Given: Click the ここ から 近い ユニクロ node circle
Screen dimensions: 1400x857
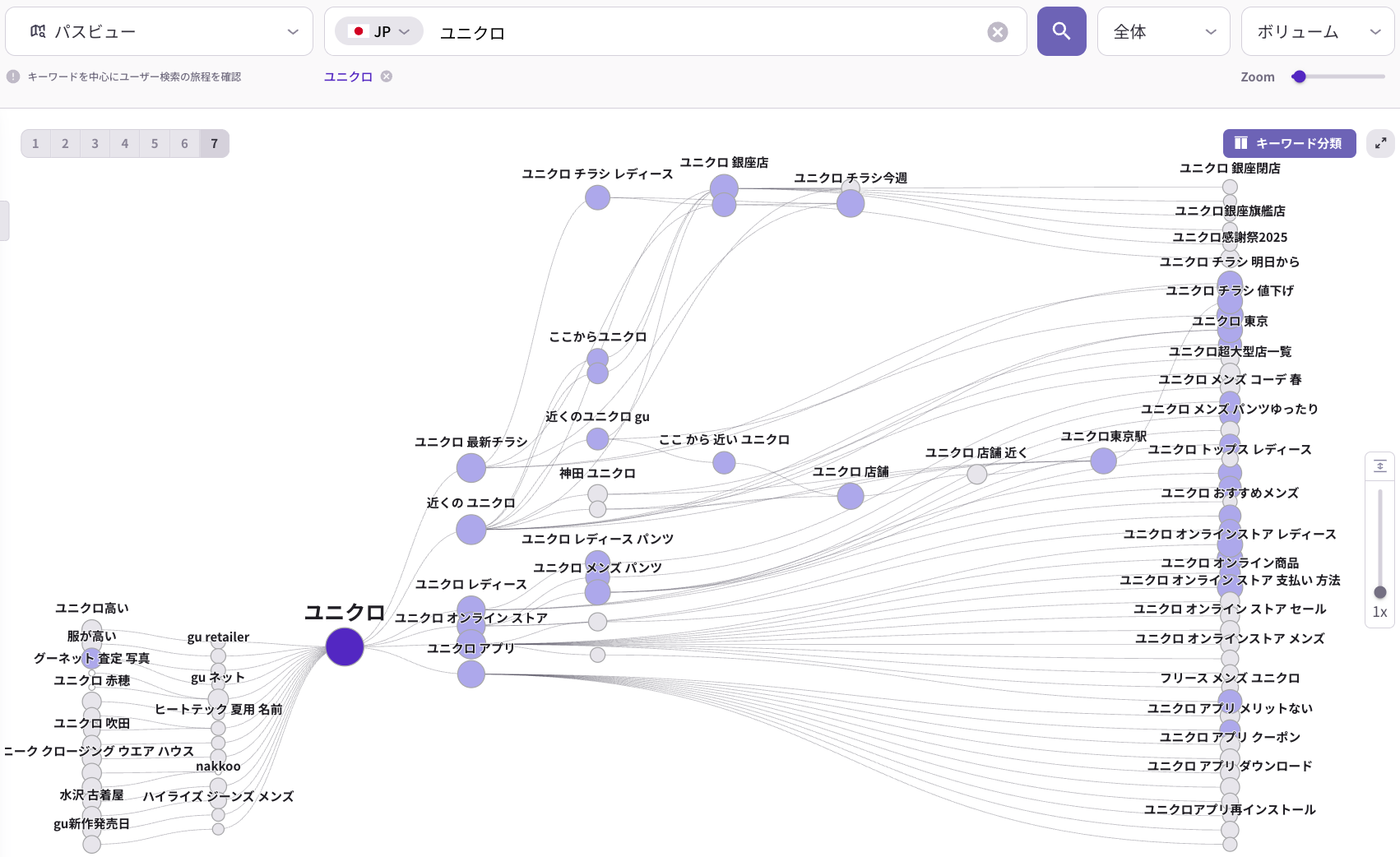Looking at the screenshot, I should pyautogui.click(x=724, y=463).
